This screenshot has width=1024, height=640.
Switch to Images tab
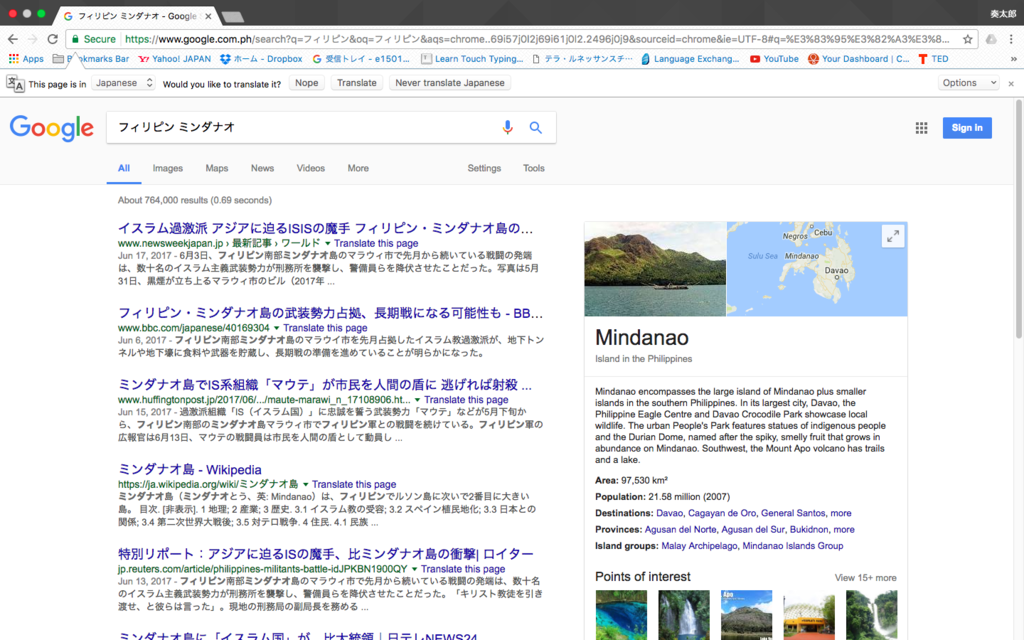[168, 168]
